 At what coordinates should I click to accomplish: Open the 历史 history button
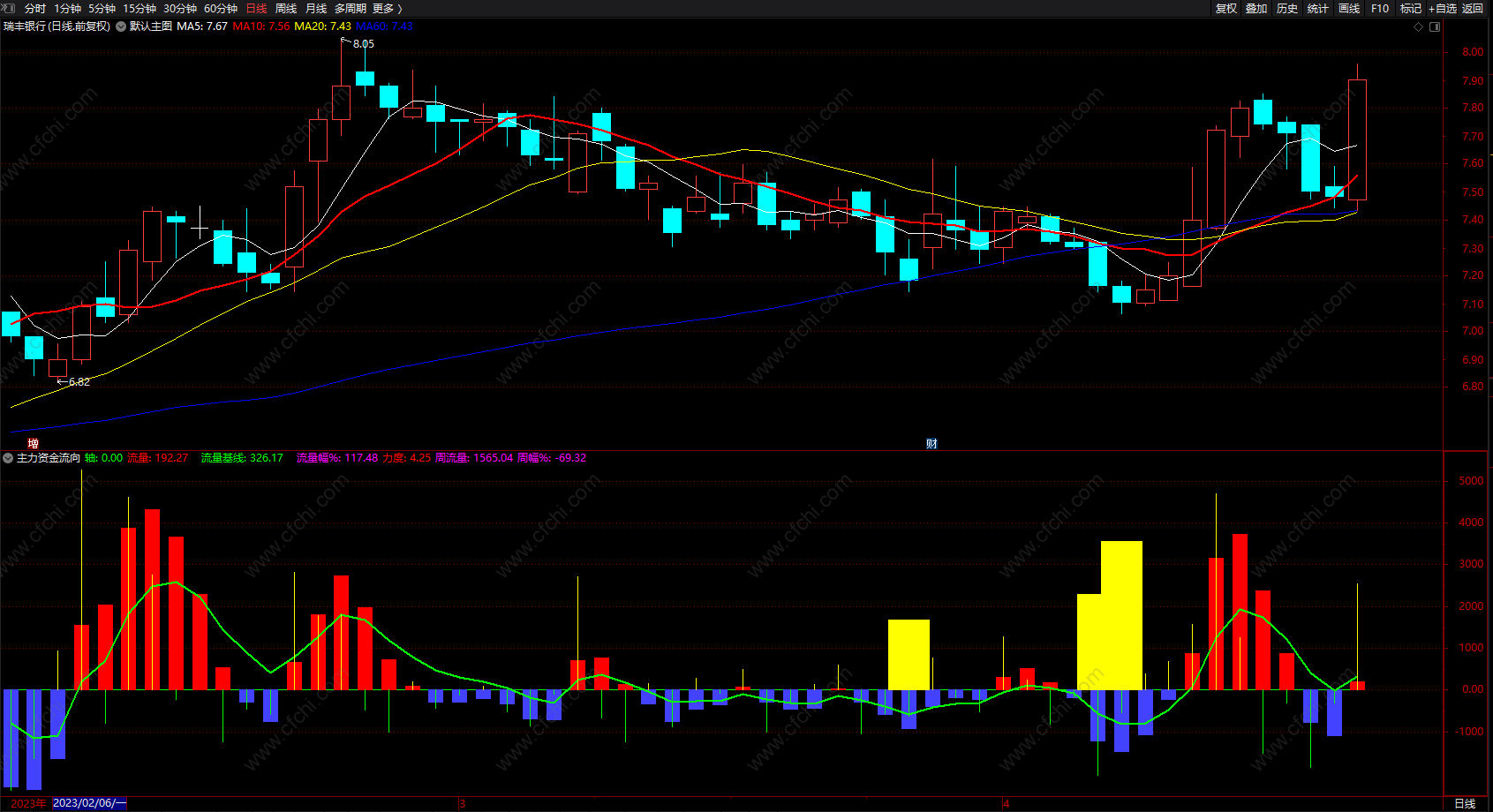pyautogui.click(x=1287, y=9)
